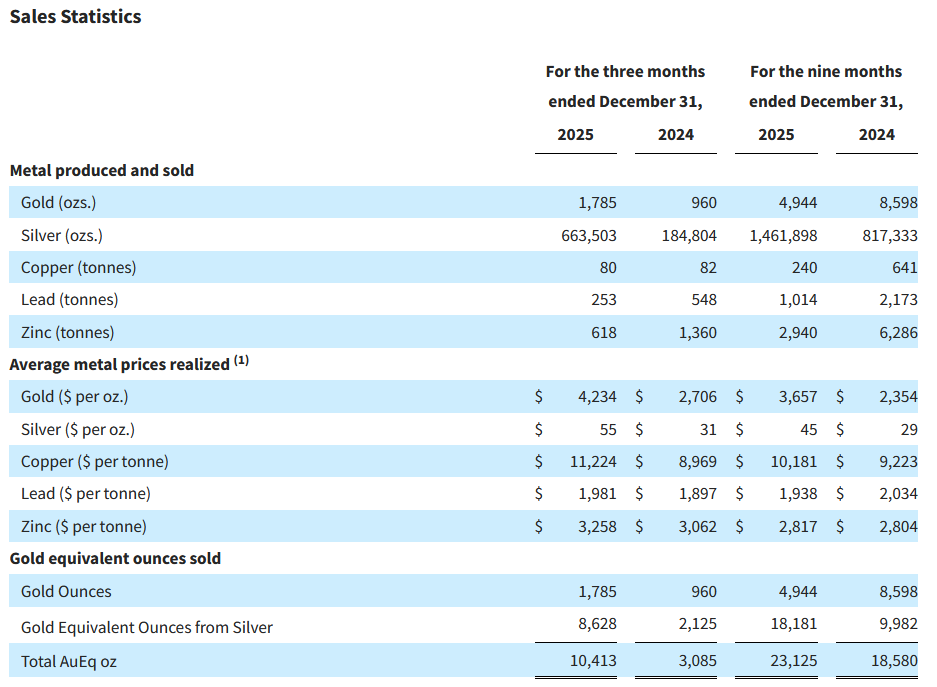
Task: Click the Copper price value 11,224
Action: (x=593, y=462)
